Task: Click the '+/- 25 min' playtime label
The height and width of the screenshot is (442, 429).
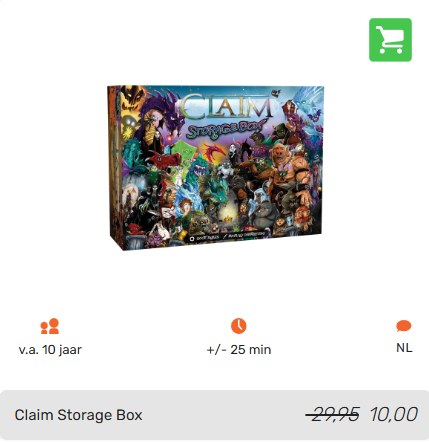Action: pos(239,350)
